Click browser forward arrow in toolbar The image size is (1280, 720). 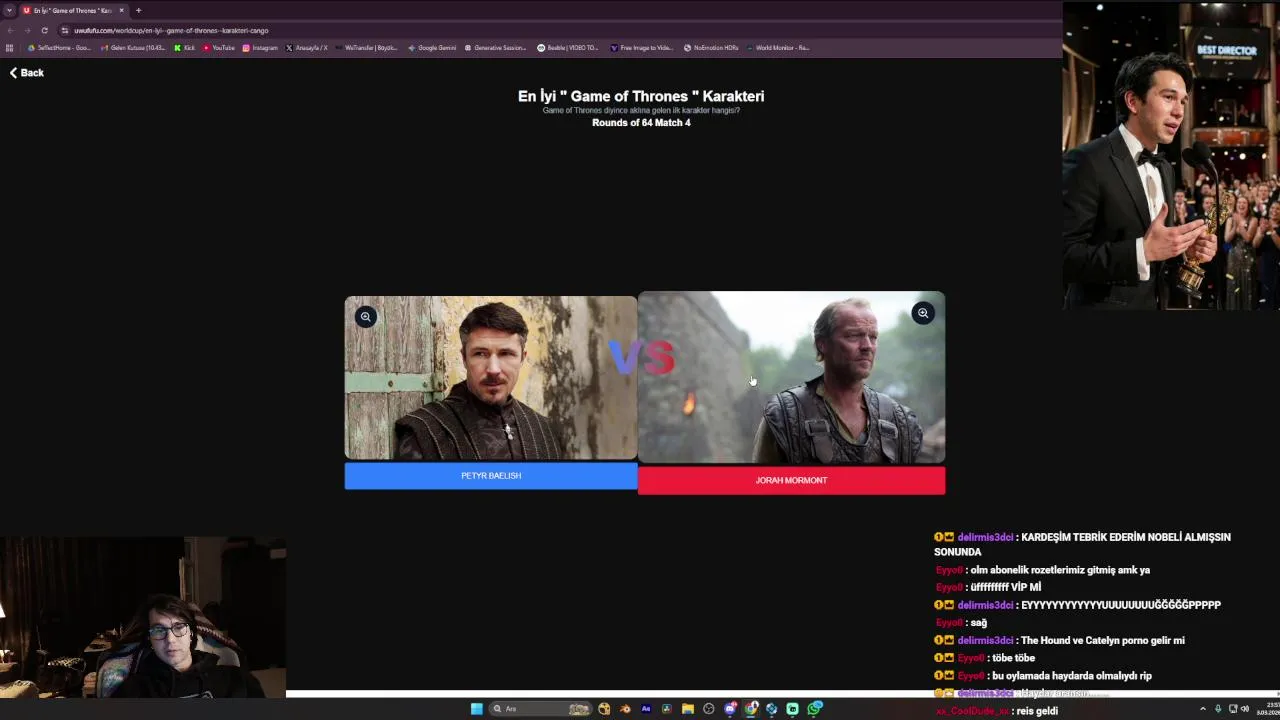[x=27, y=30]
